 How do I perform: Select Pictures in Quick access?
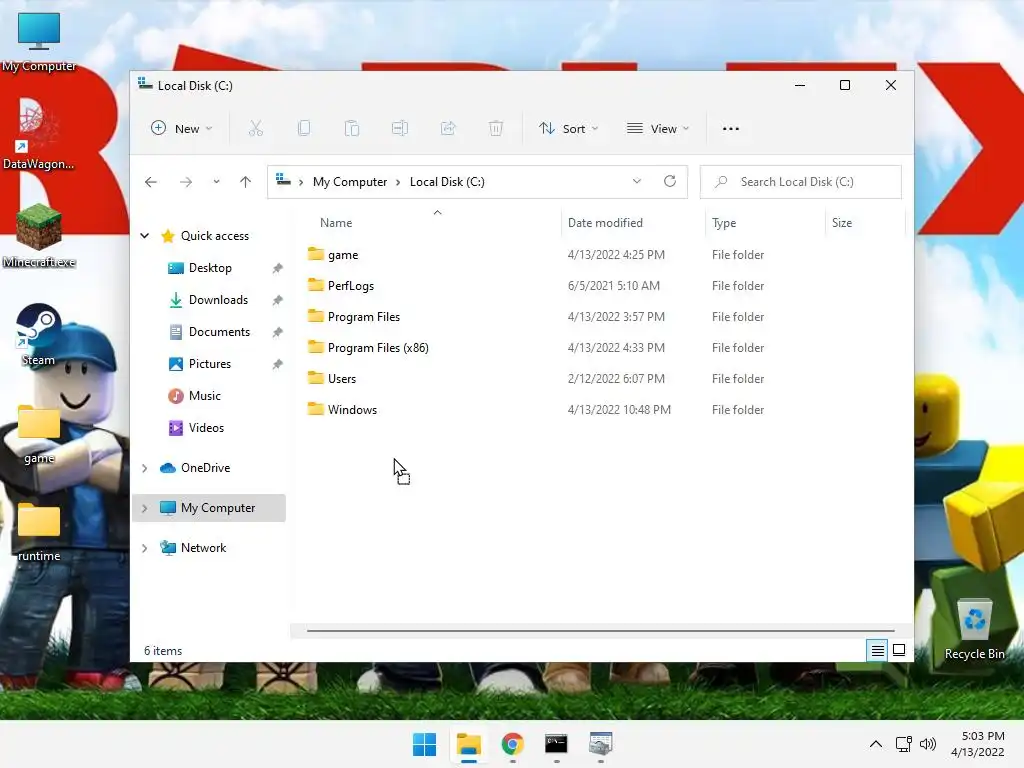(210, 364)
